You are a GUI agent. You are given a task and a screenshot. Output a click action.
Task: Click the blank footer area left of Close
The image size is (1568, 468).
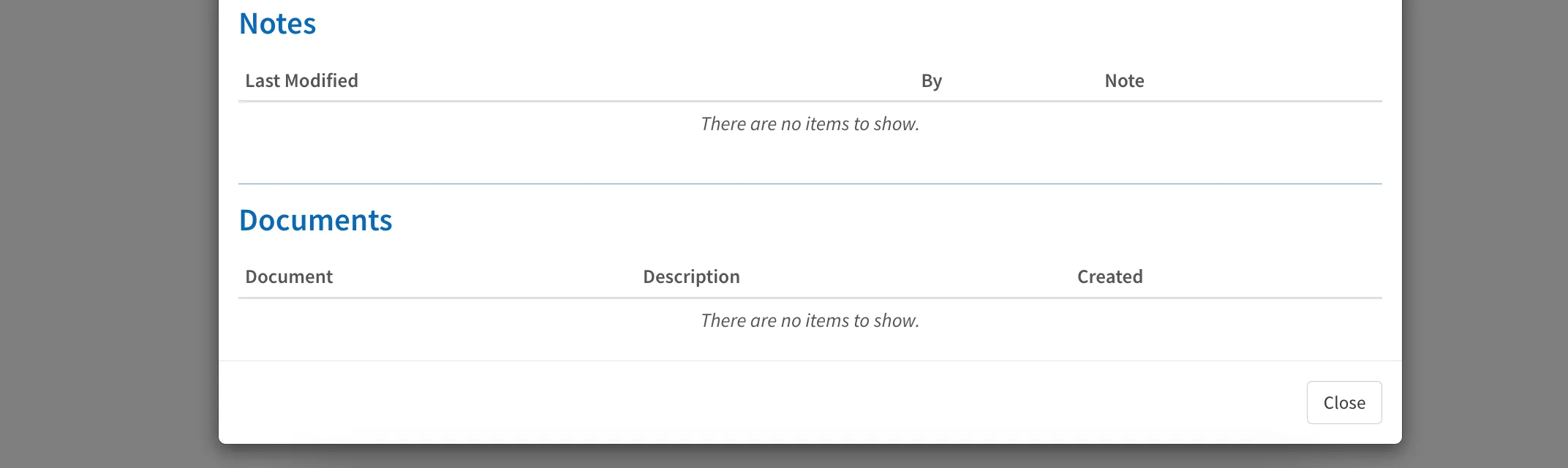pyautogui.click(x=731, y=402)
